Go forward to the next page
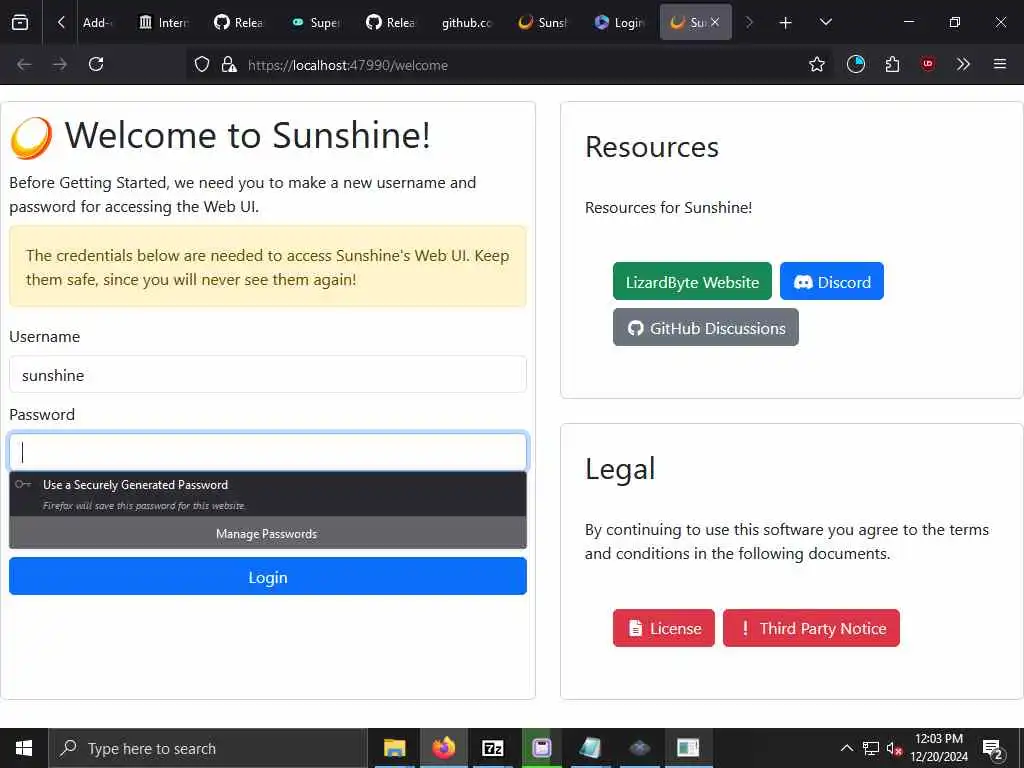 coord(60,64)
